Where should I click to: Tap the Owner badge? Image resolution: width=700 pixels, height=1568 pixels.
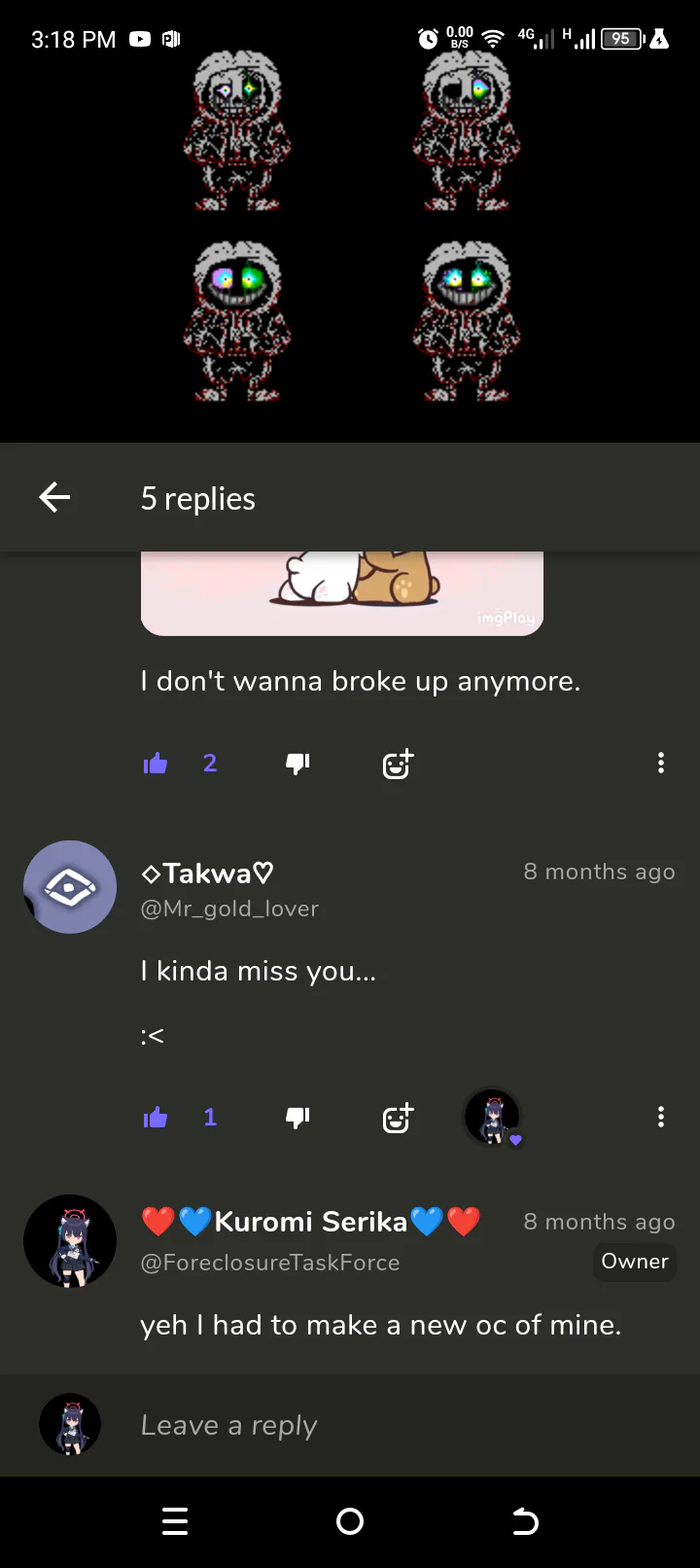point(635,1262)
